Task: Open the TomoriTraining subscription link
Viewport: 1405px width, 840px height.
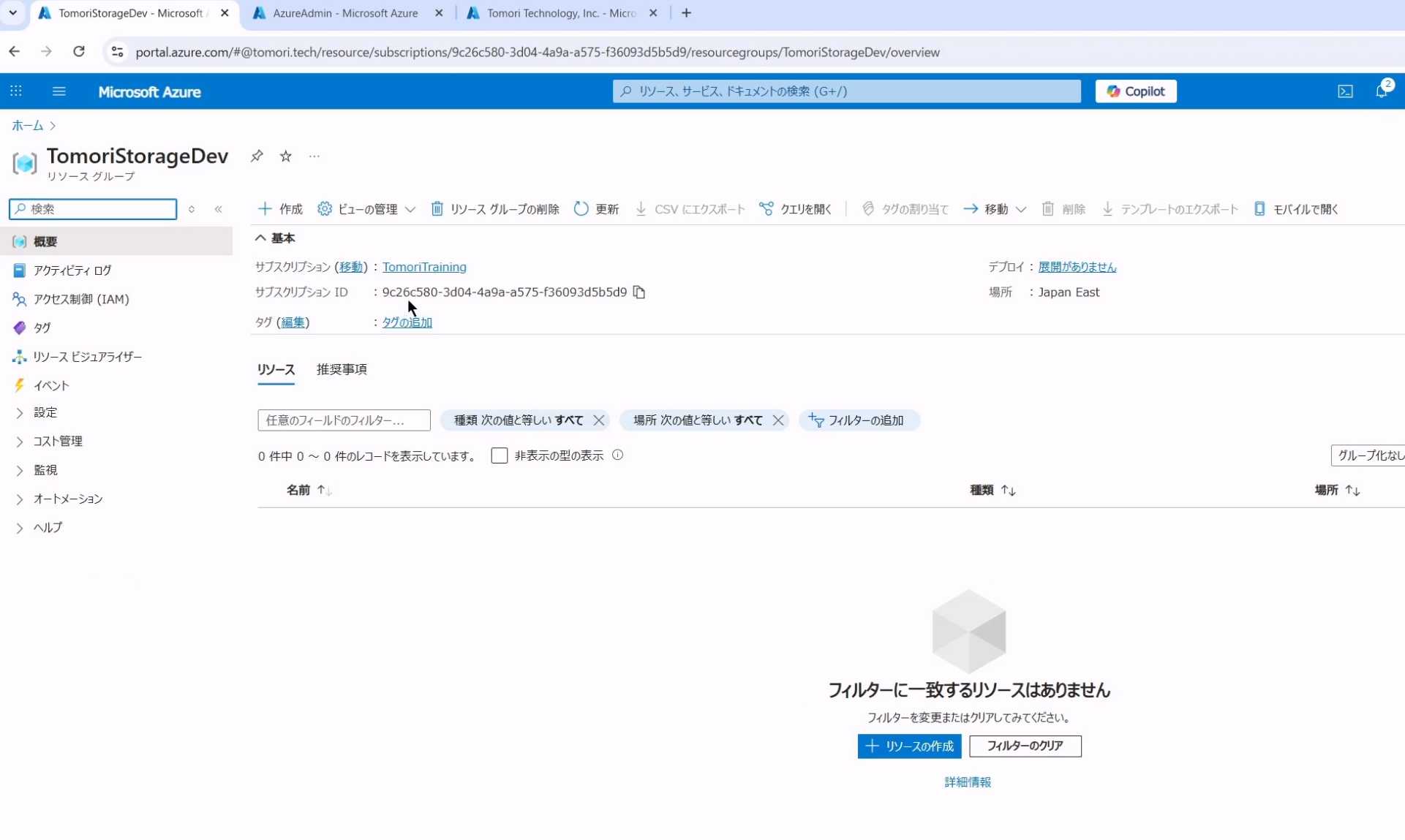Action: tap(424, 267)
